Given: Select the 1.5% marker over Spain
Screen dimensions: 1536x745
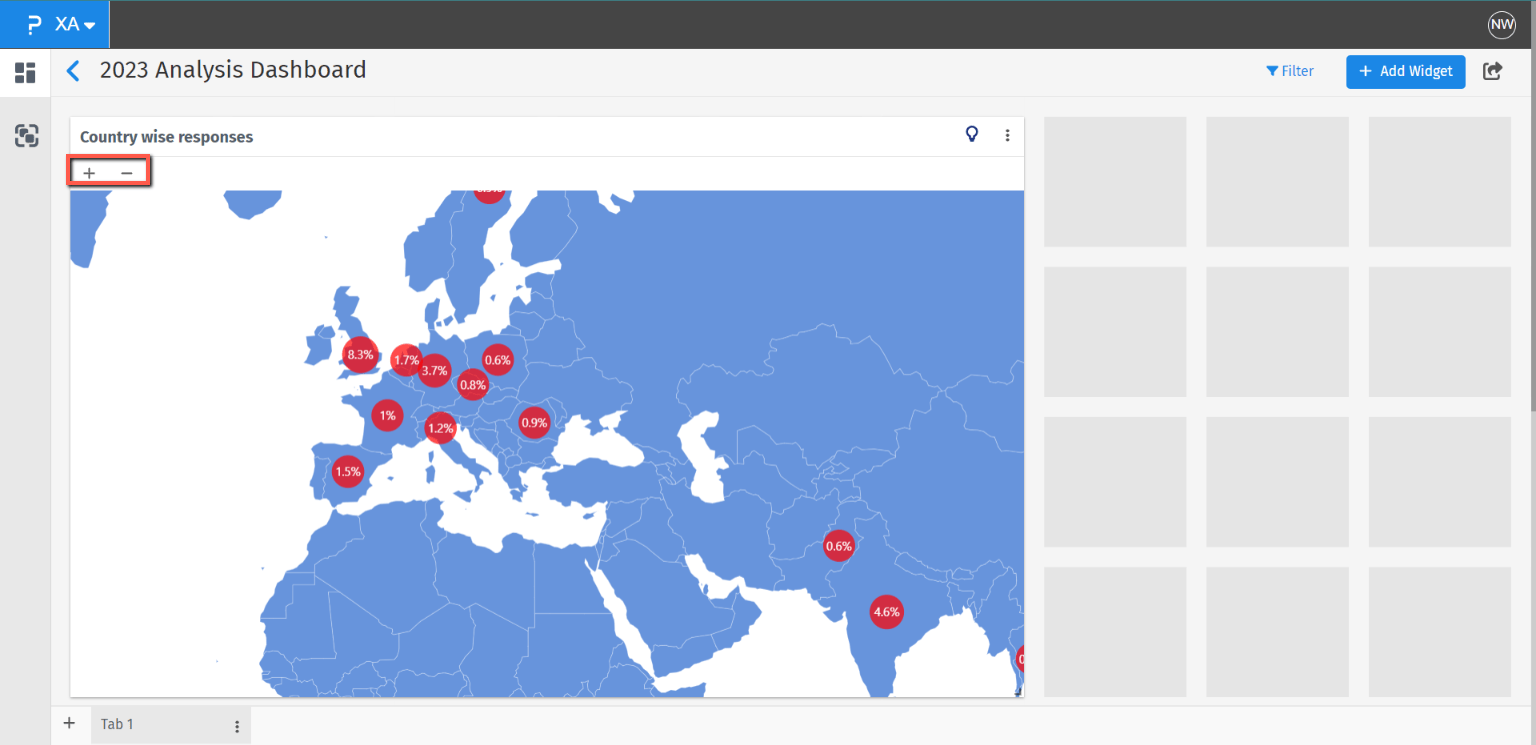Looking at the screenshot, I should [x=347, y=471].
